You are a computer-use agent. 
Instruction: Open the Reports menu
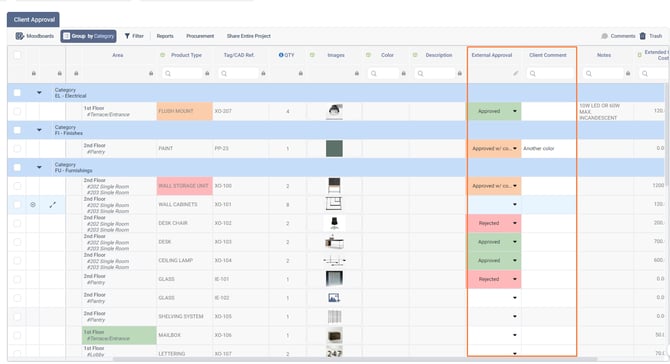tap(165, 36)
